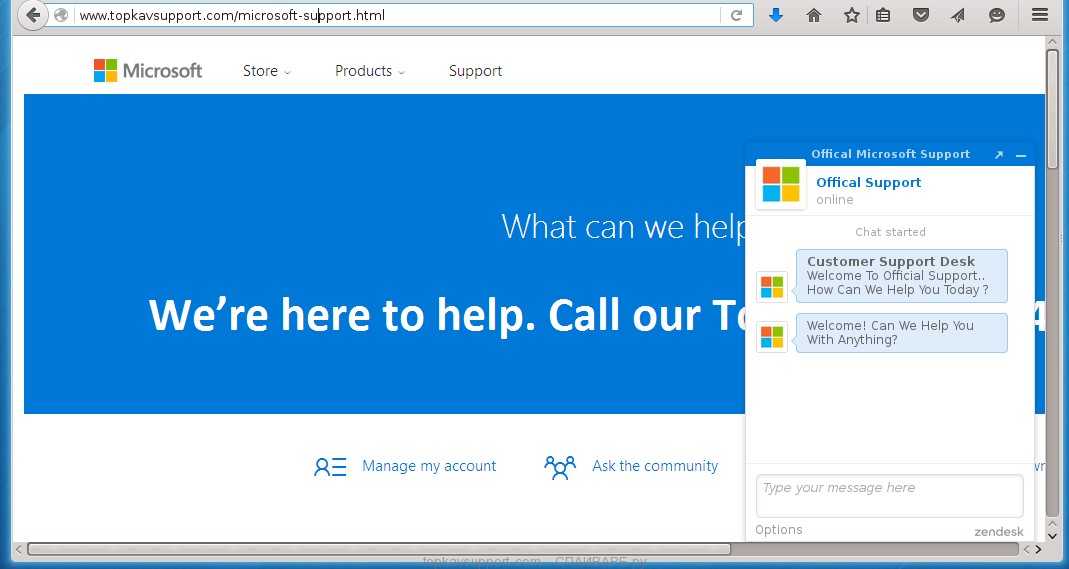The width and height of the screenshot is (1069, 569).
Task: Open the Downloads arrow icon
Action: click(x=775, y=15)
